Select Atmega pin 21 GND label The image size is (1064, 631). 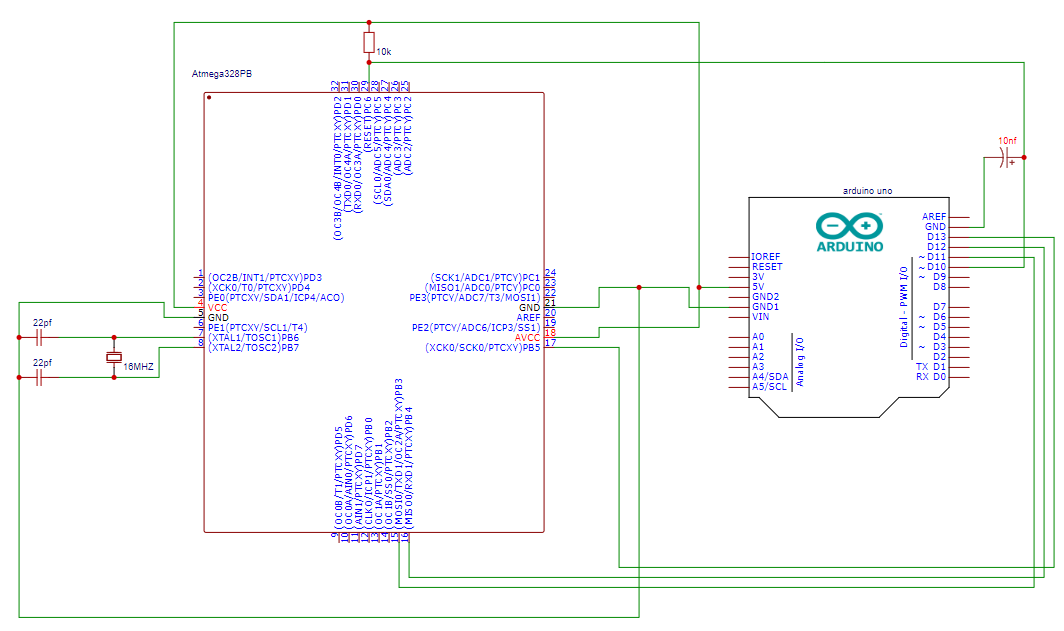pos(529,307)
